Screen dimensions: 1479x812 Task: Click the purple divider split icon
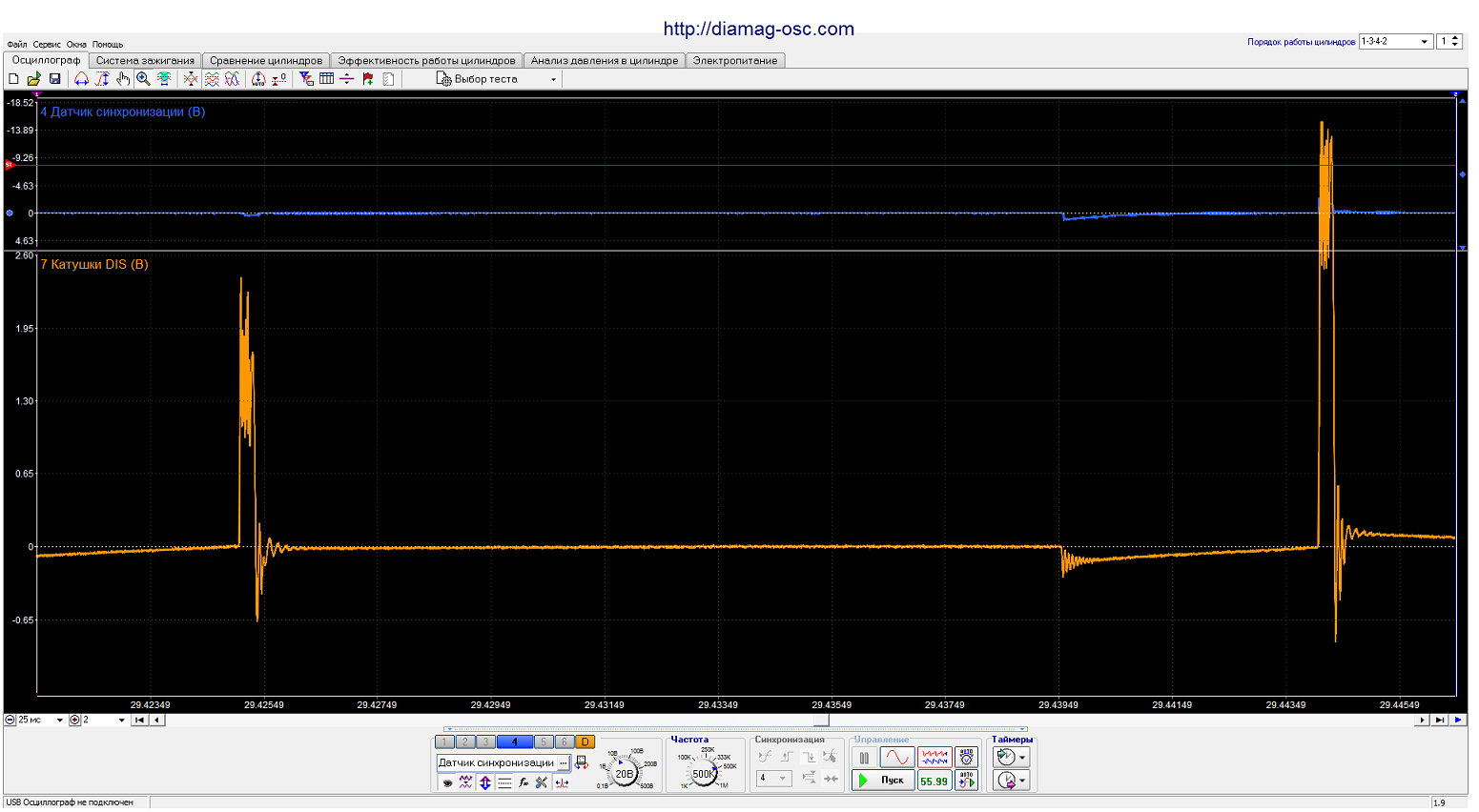[x=347, y=79]
